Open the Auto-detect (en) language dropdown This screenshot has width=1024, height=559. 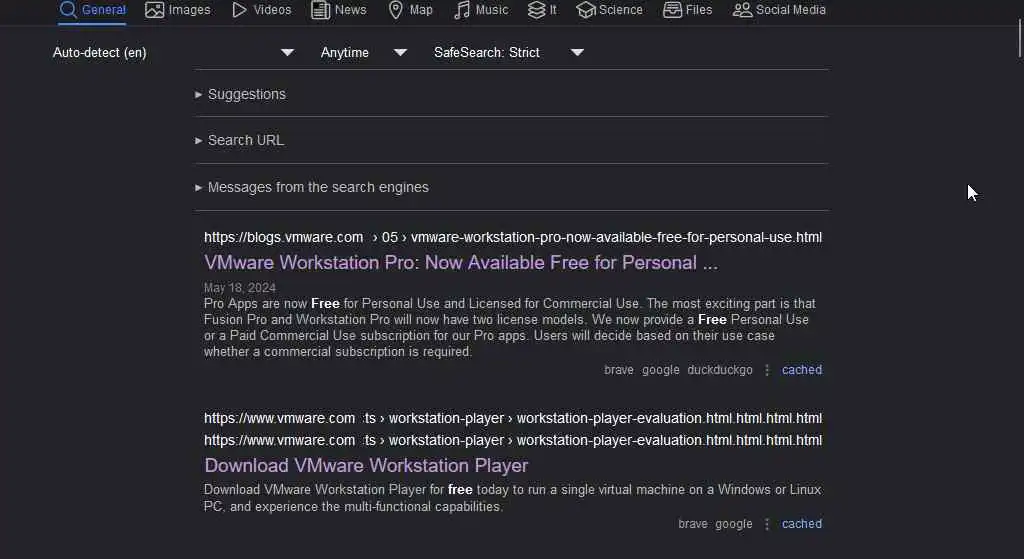[x=173, y=52]
